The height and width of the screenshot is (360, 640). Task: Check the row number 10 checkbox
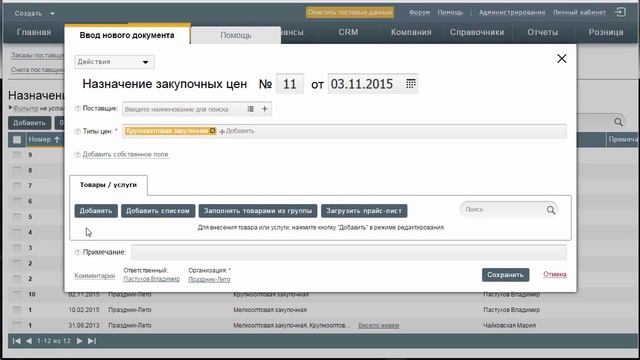(x=17, y=294)
